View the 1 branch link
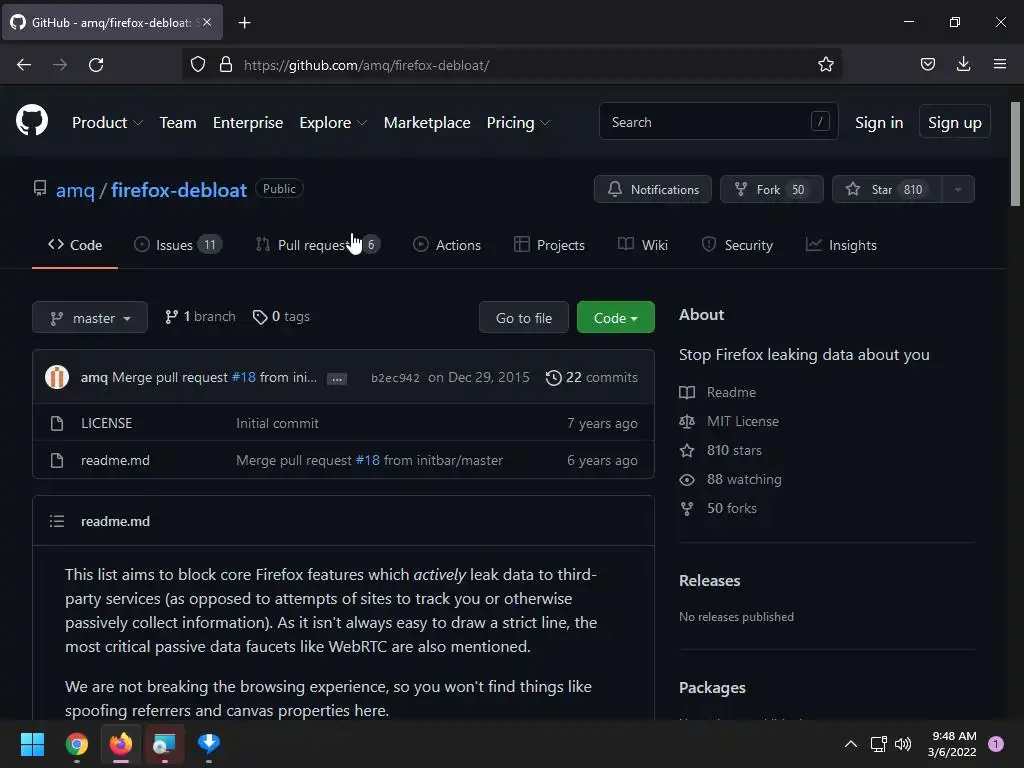Viewport: 1024px width, 768px height. (200, 317)
